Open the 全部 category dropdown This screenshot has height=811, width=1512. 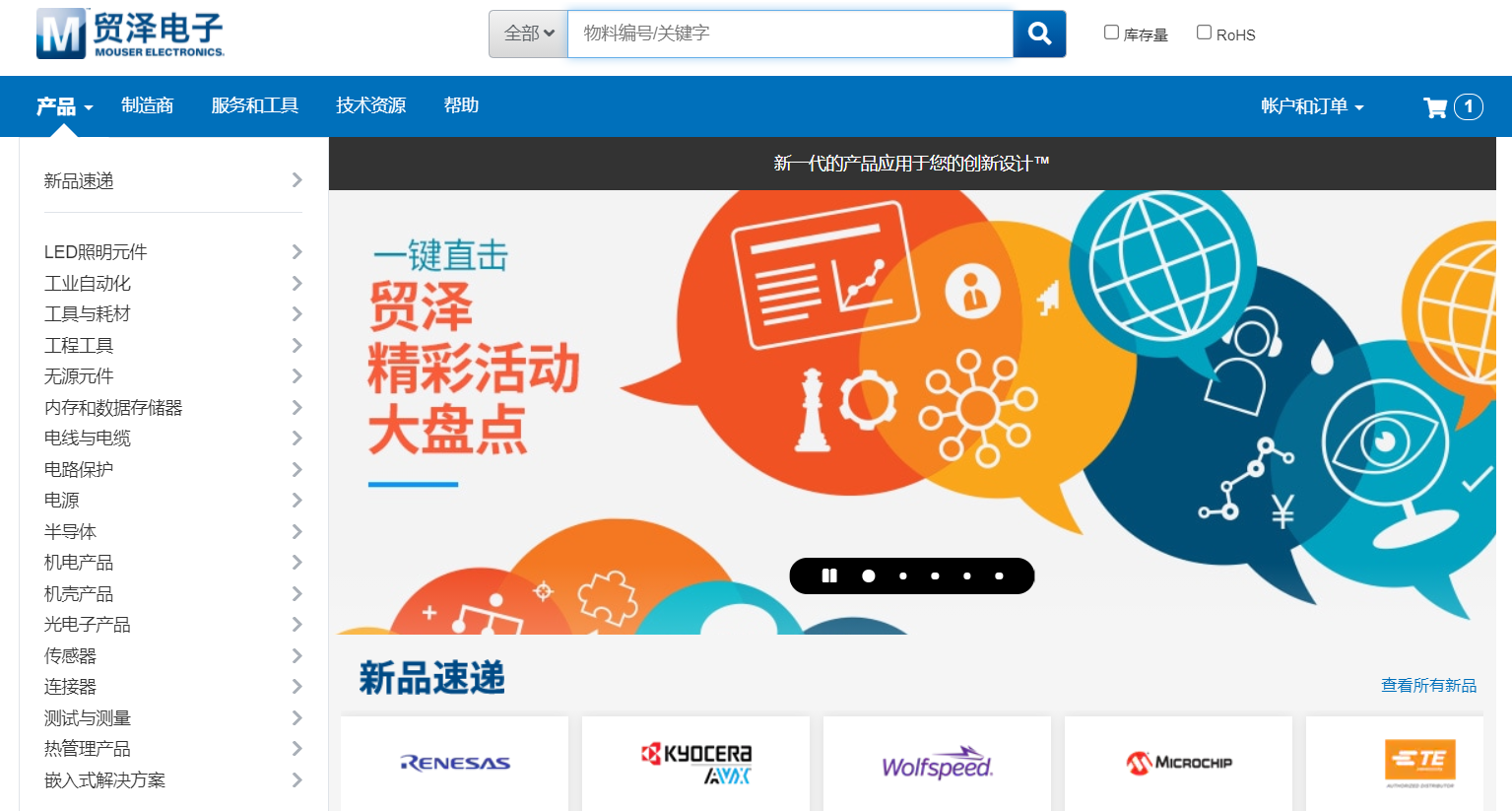[x=529, y=34]
